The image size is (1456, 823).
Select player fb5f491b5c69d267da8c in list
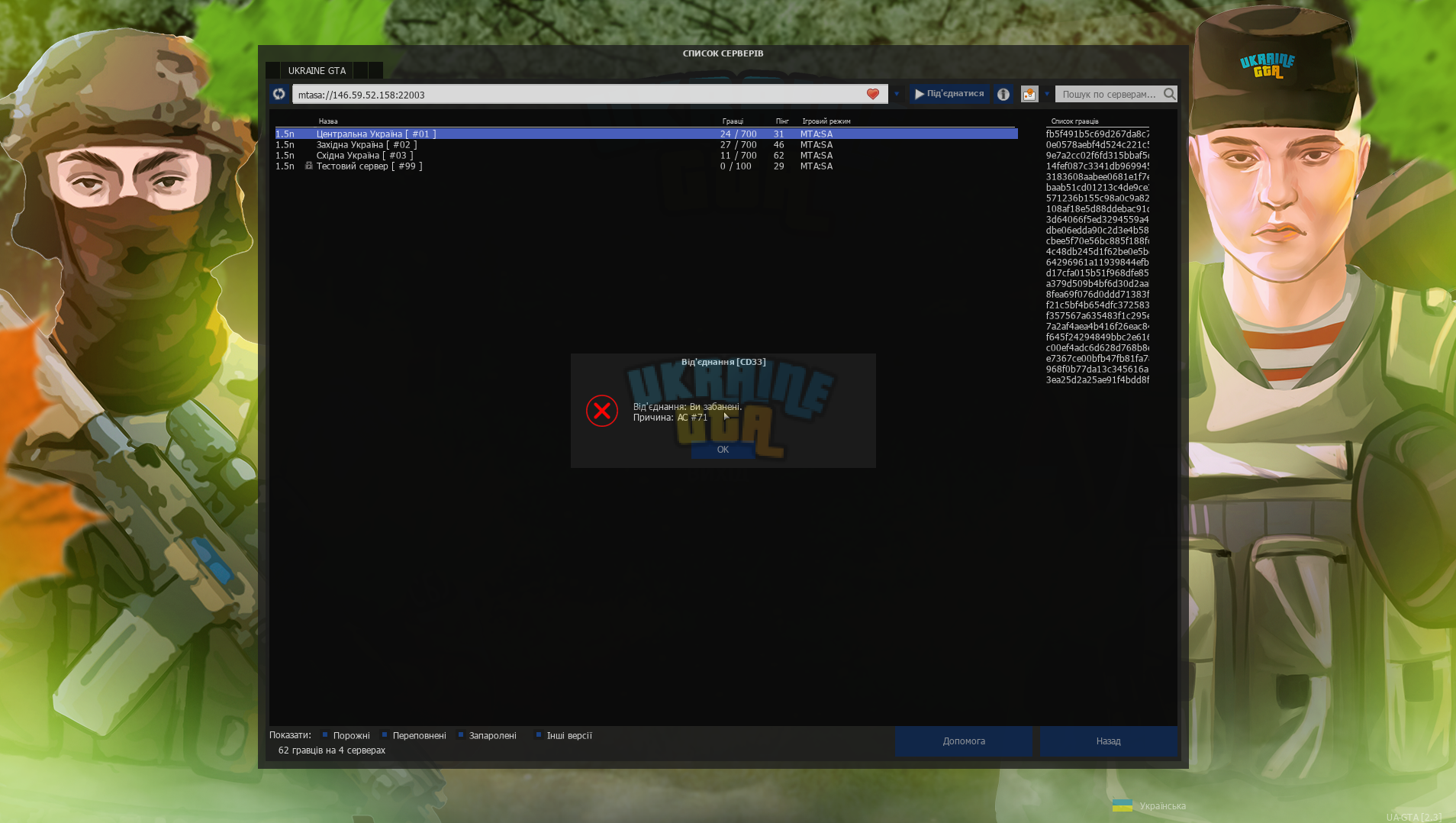coord(1097,134)
